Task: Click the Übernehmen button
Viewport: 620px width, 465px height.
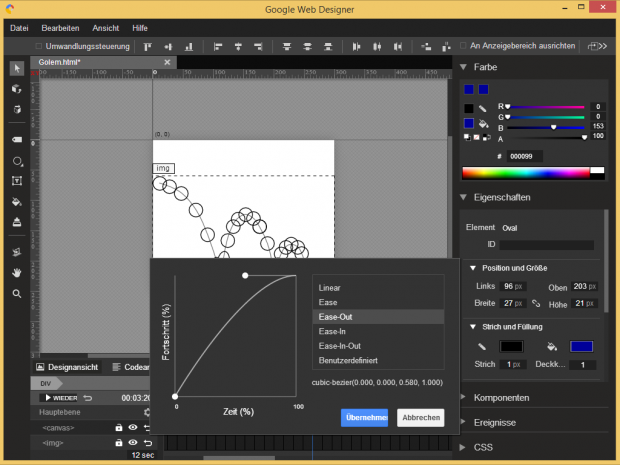Action: tap(364, 418)
